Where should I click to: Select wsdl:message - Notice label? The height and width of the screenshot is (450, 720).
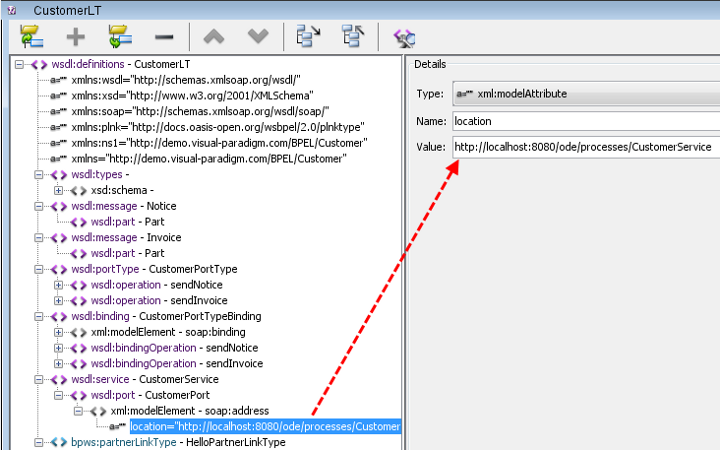click(x=124, y=206)
